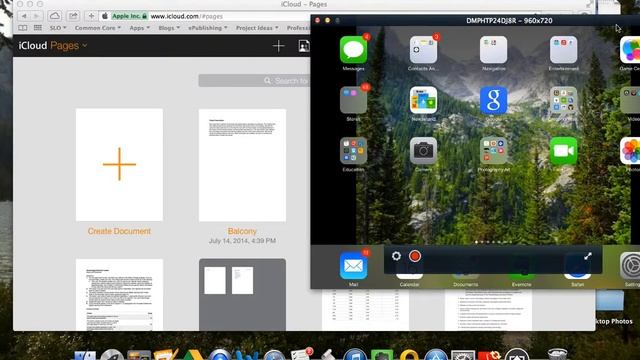The height and width of the screenshot is (360, 640).
Task: Go back with Safari's back arrow
Action: tap(24, 16)
